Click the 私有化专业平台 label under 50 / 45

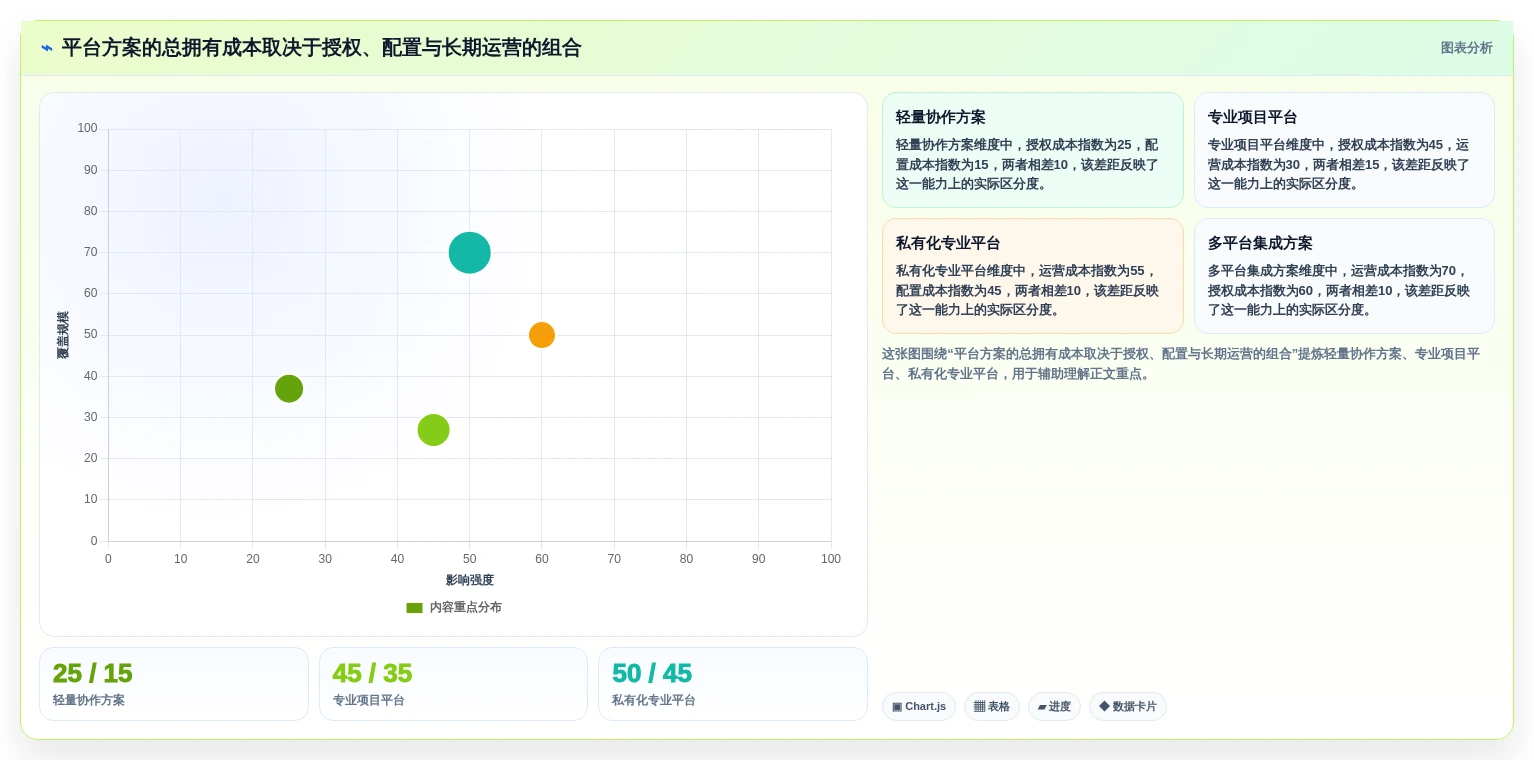pyautogui.click(x=654, y=700)
